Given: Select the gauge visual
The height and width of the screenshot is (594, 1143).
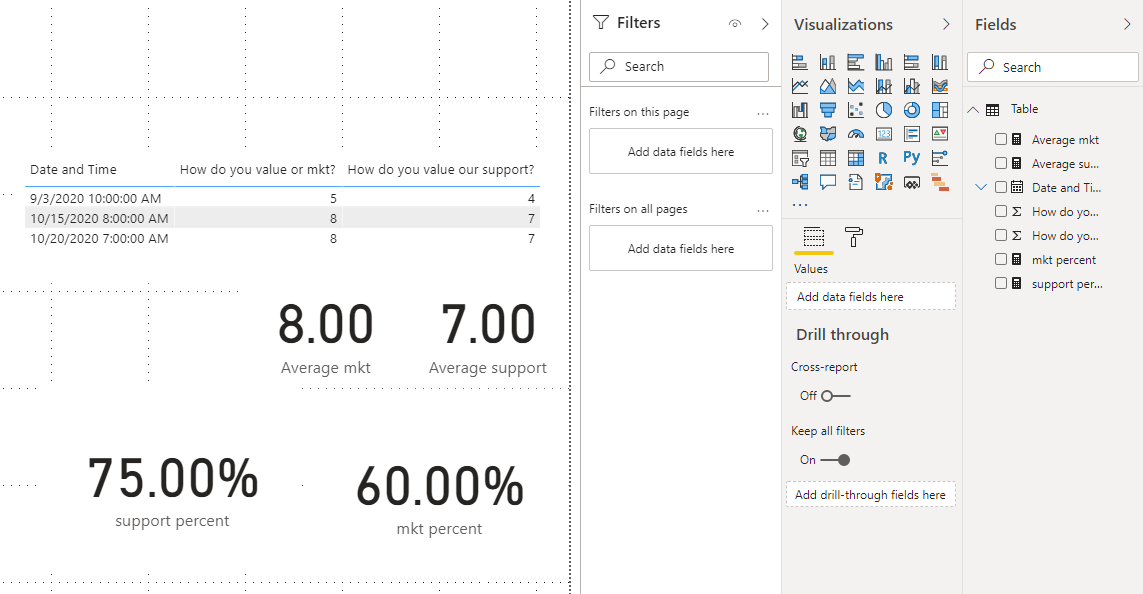Looking at the screenshot, I should (x=856, y=134).
